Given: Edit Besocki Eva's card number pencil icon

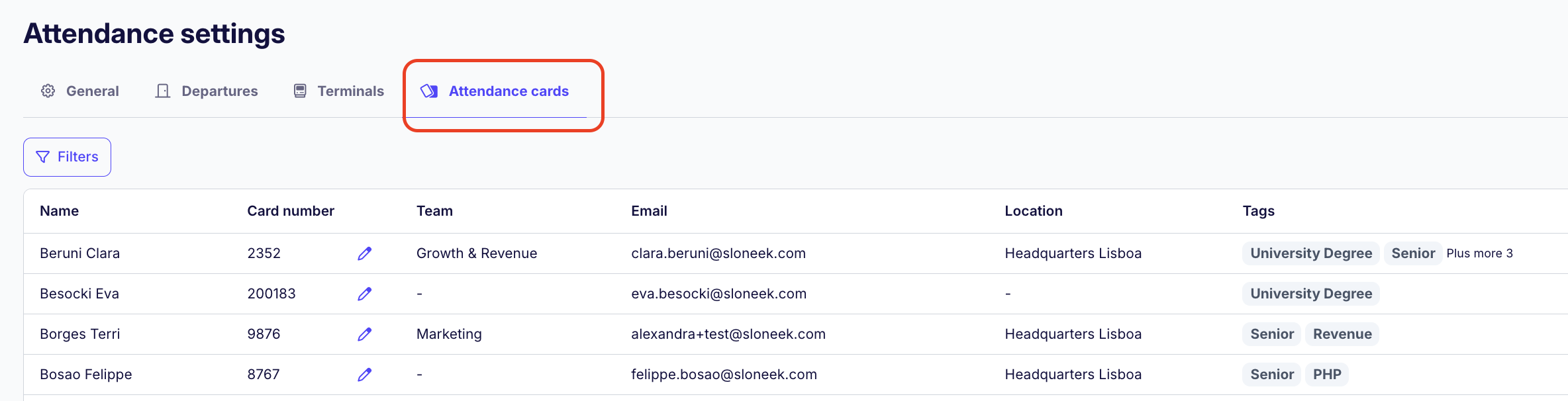Looking at the screenshot, I should [x=365, y=294].
